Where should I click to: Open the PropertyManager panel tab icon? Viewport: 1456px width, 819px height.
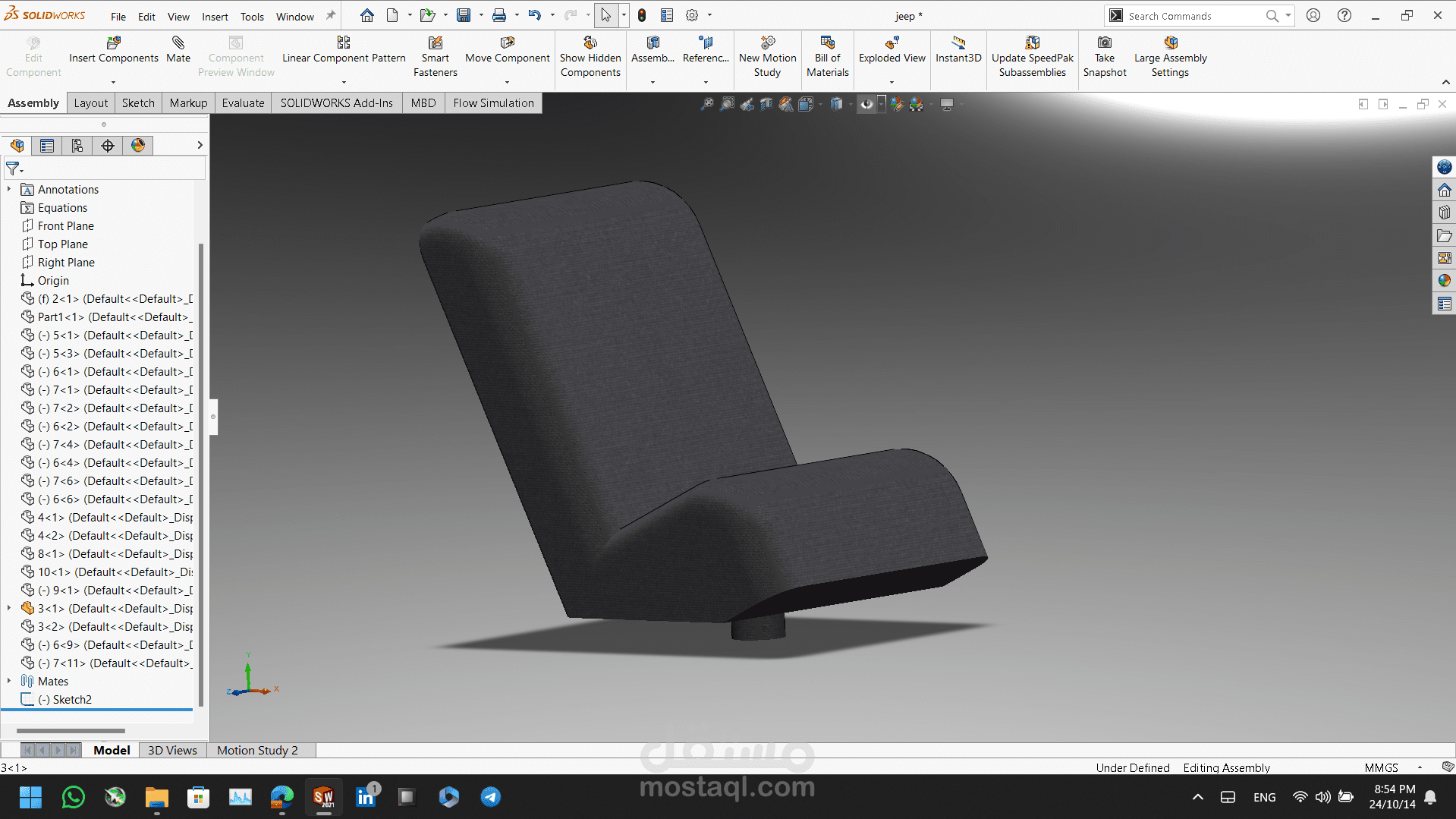click(47, 146)
